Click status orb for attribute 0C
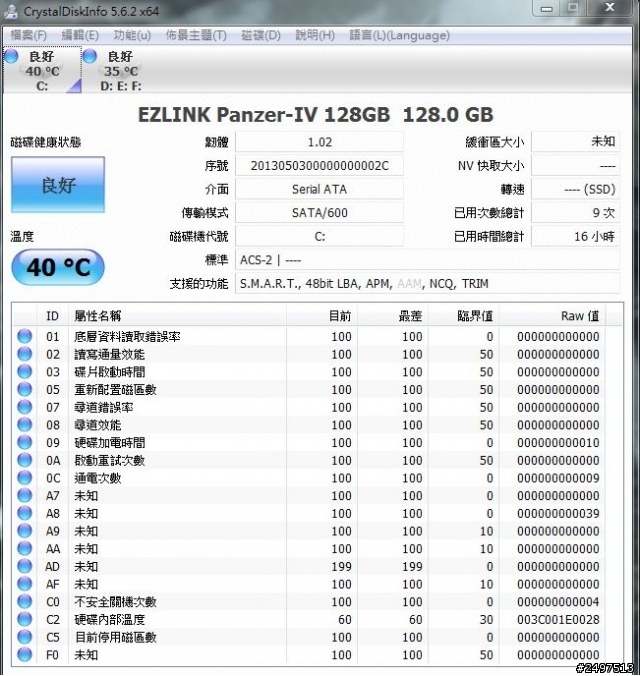 point(25,478)
